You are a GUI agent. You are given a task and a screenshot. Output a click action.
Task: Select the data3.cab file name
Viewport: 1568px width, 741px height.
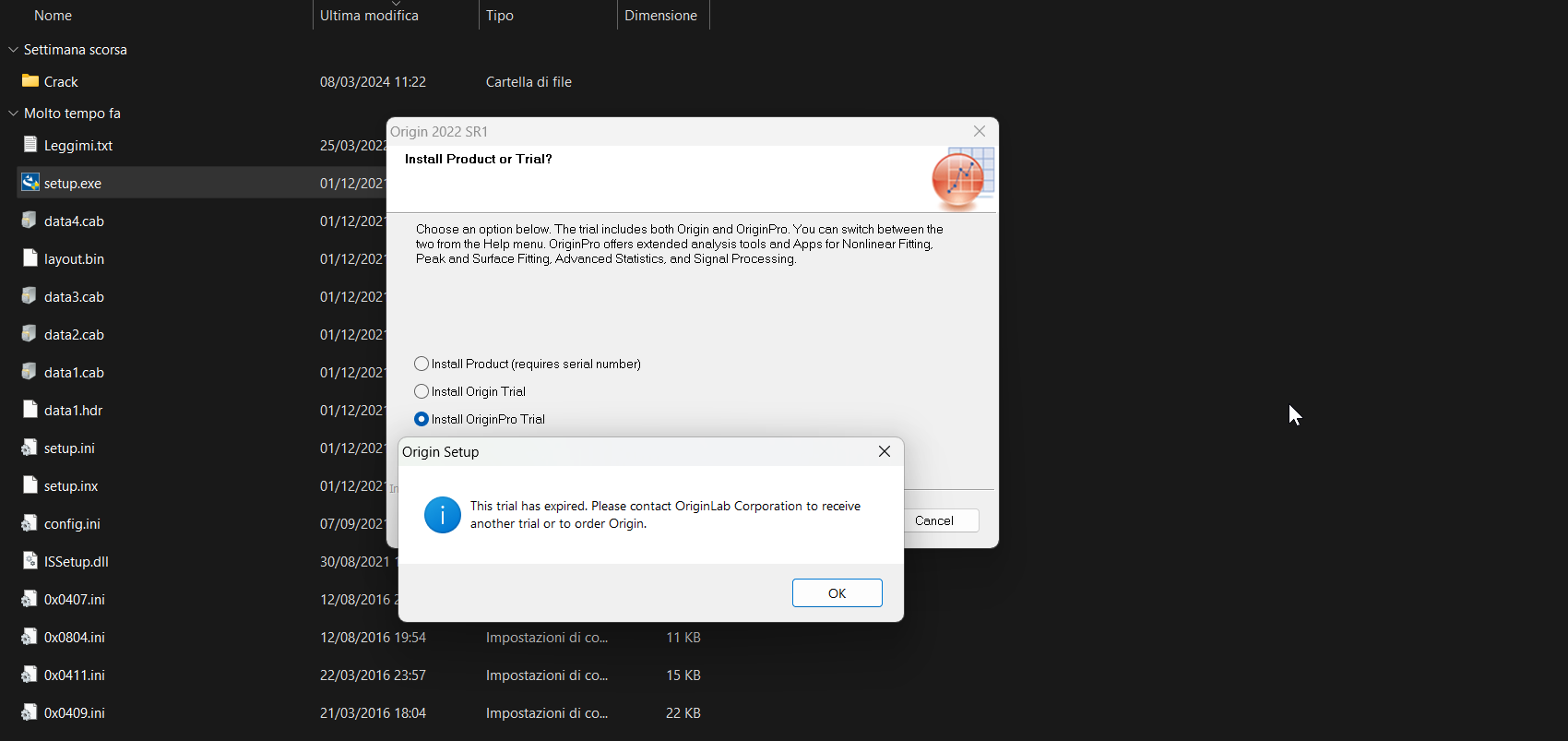coord(74,297)
